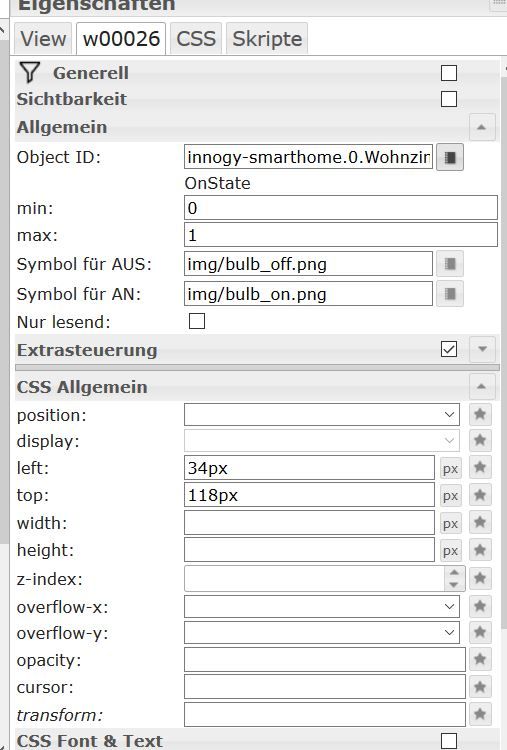
Task: Toggle the px unit button for top
Action: 451,496
